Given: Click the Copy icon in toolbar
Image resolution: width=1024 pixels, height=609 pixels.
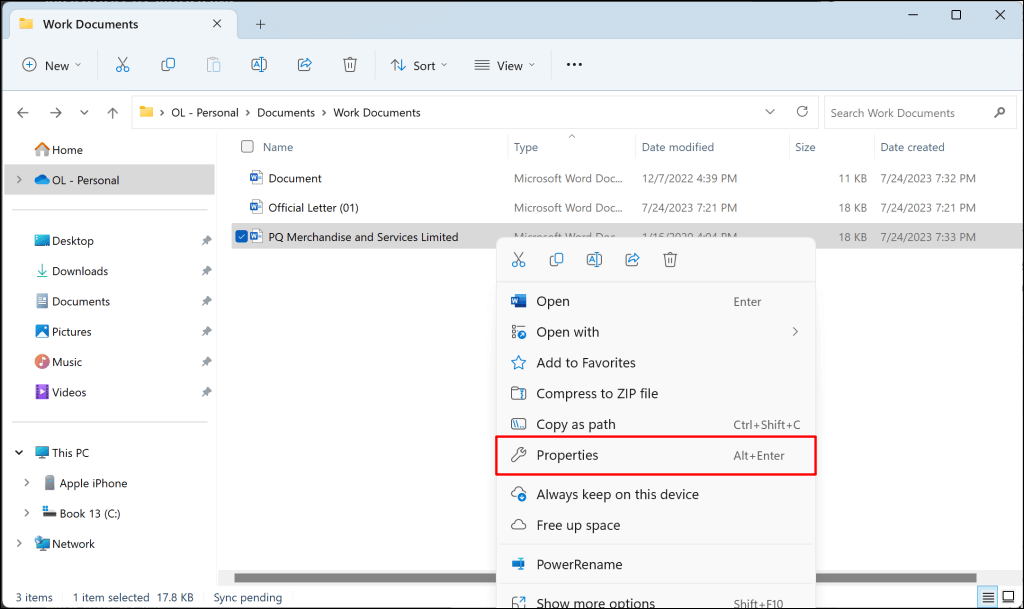Looking at the screenshot, I should click(x=168, y=65).
